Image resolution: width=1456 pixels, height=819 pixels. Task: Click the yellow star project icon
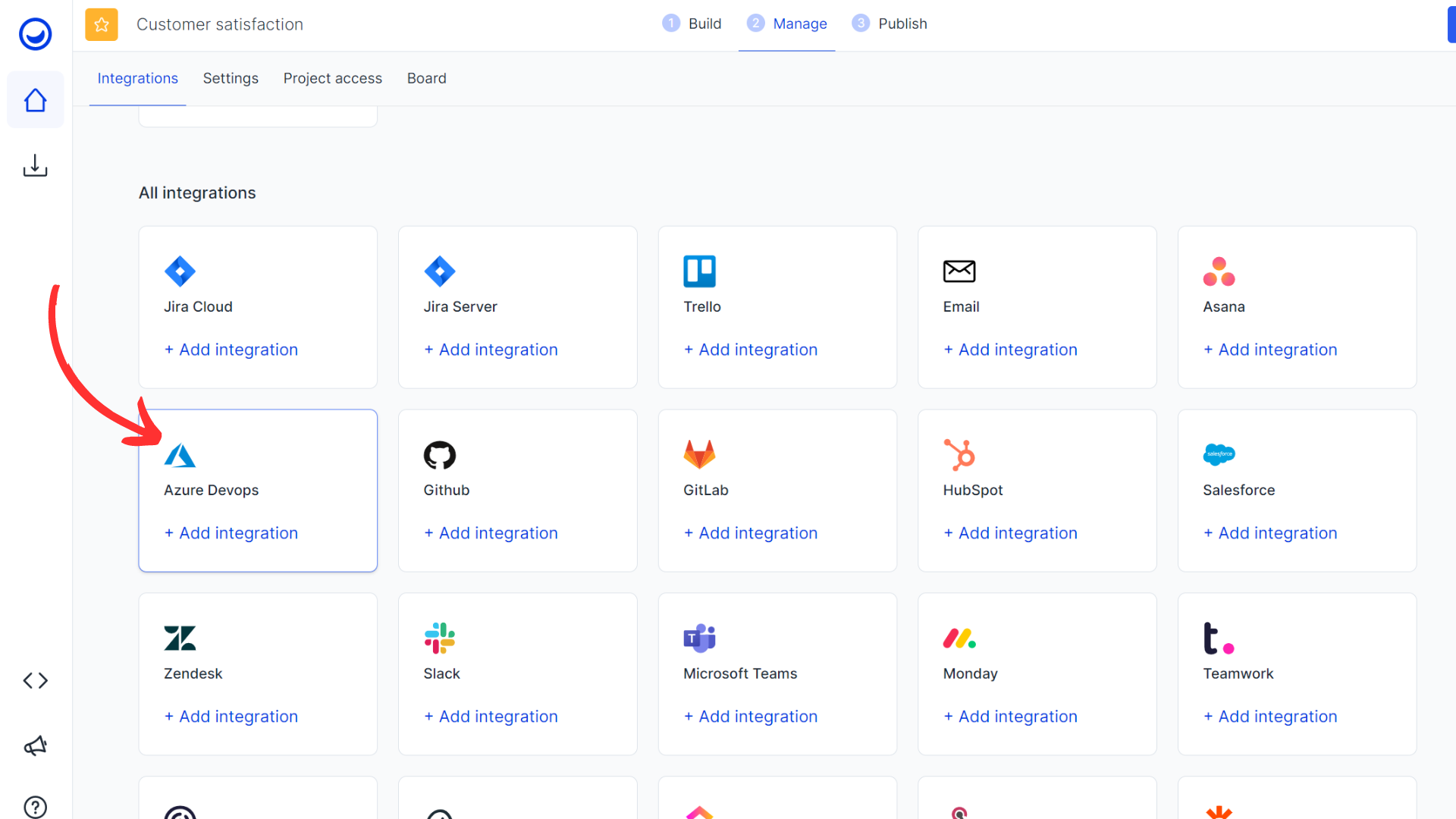[x=102, y=24]
